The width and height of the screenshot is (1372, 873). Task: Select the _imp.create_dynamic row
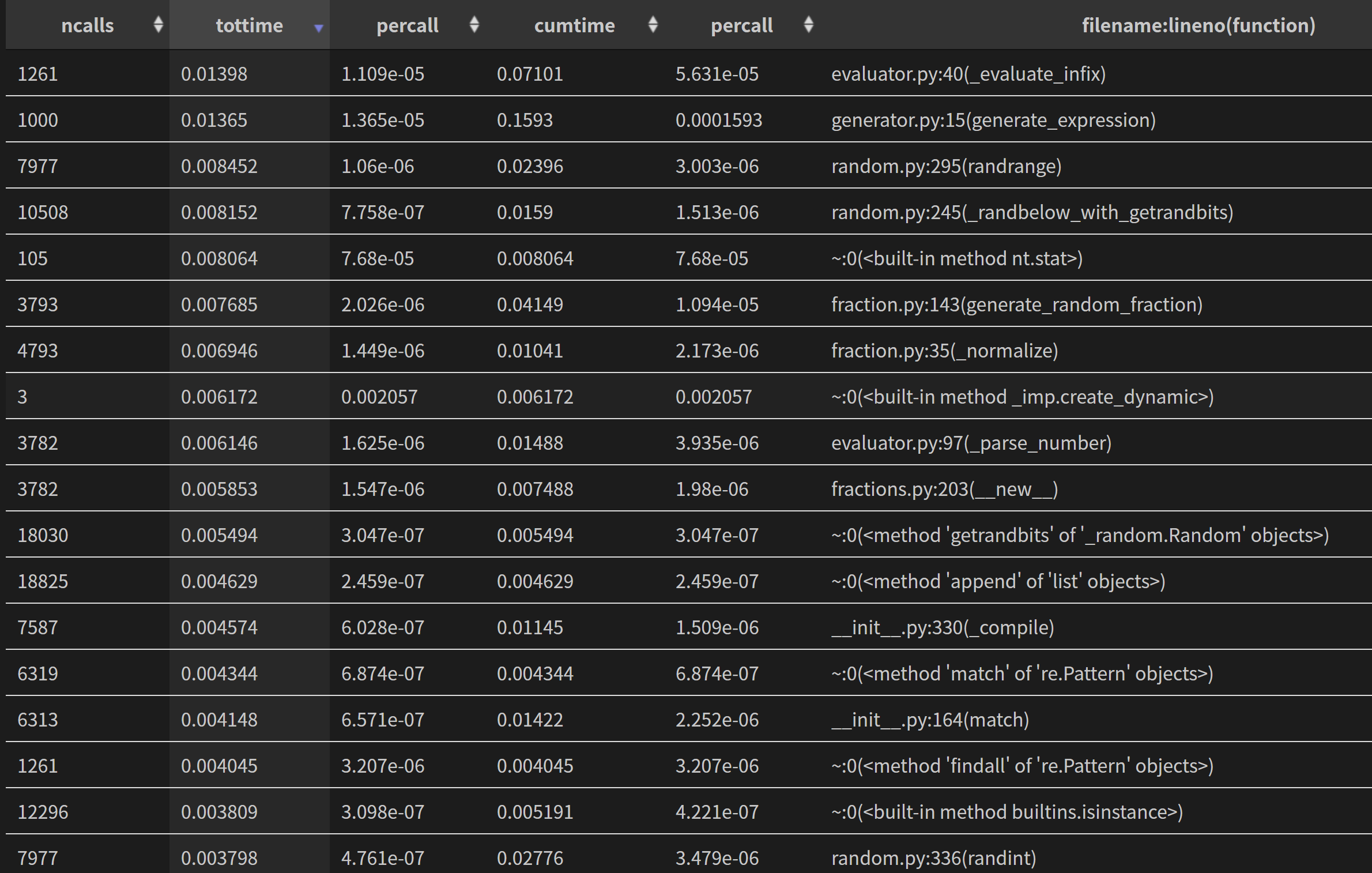pyautogui.click(x=1022, y=397)
